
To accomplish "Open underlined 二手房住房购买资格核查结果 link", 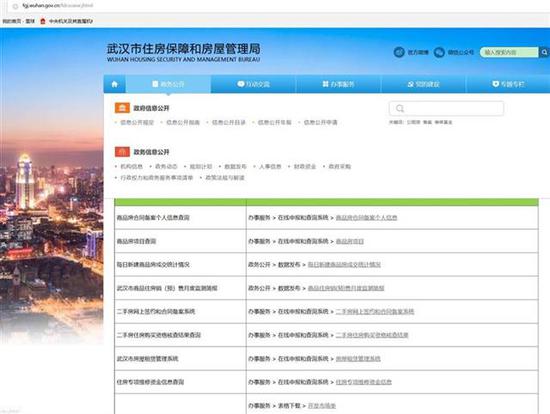I will point(372,335).
